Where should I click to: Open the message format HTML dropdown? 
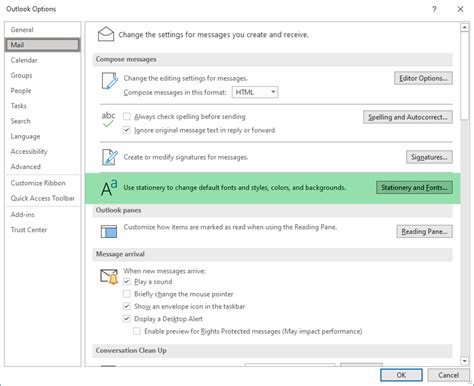click(255, 92)
